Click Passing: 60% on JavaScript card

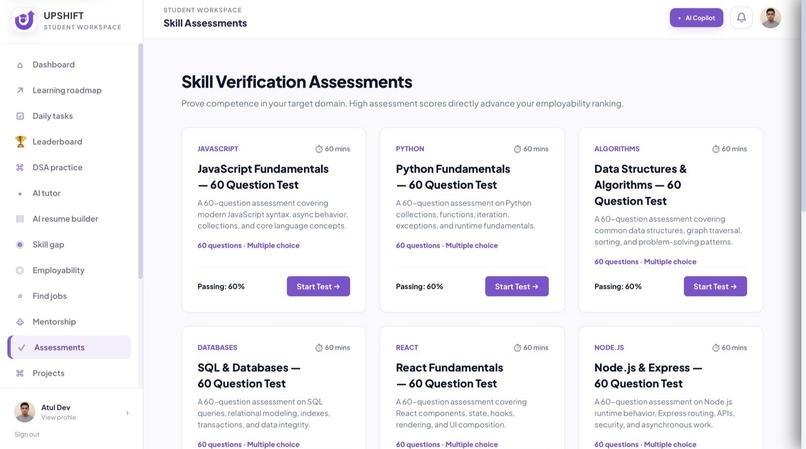point(221,286)
